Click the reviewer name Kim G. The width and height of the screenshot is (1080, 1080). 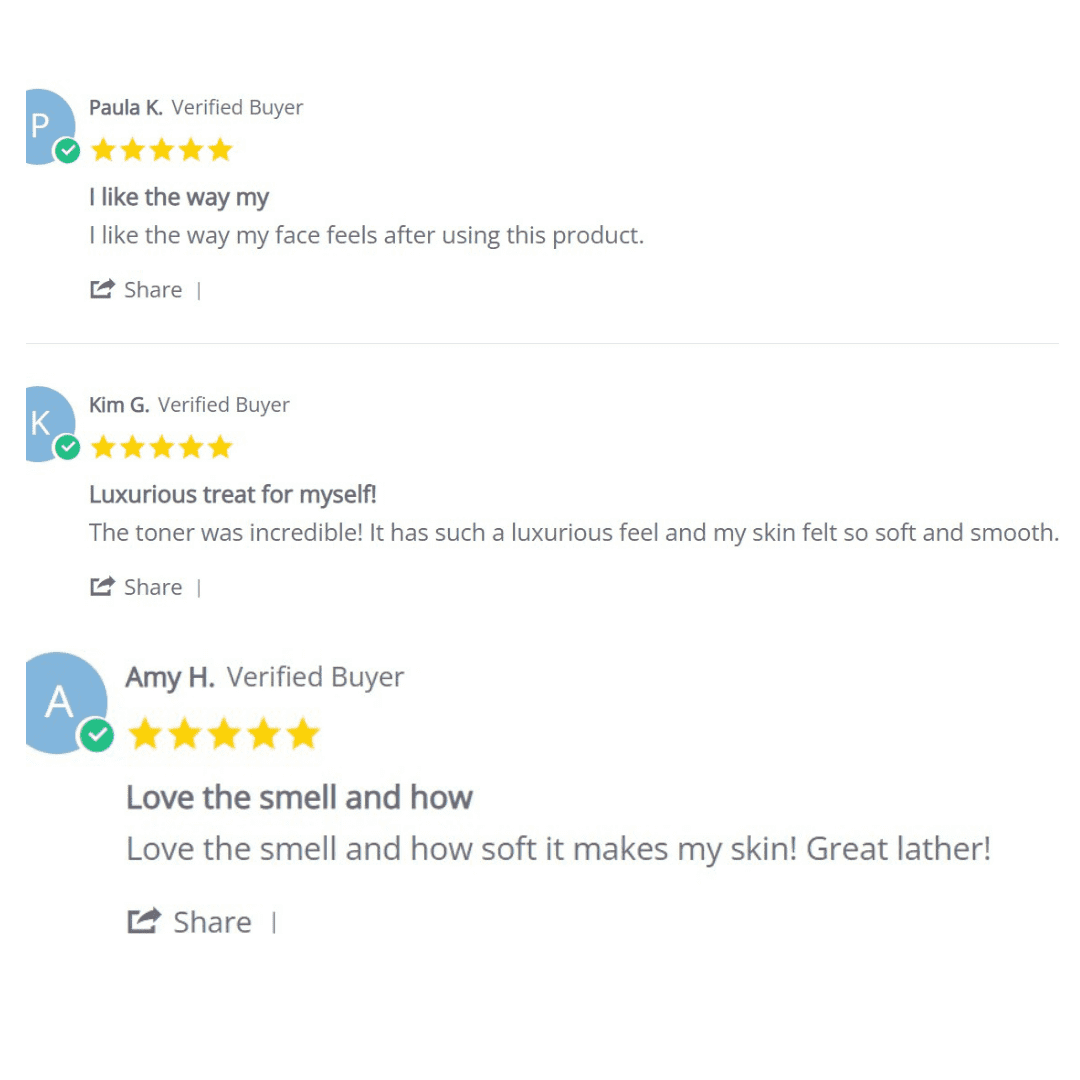[x=119, y=405]
